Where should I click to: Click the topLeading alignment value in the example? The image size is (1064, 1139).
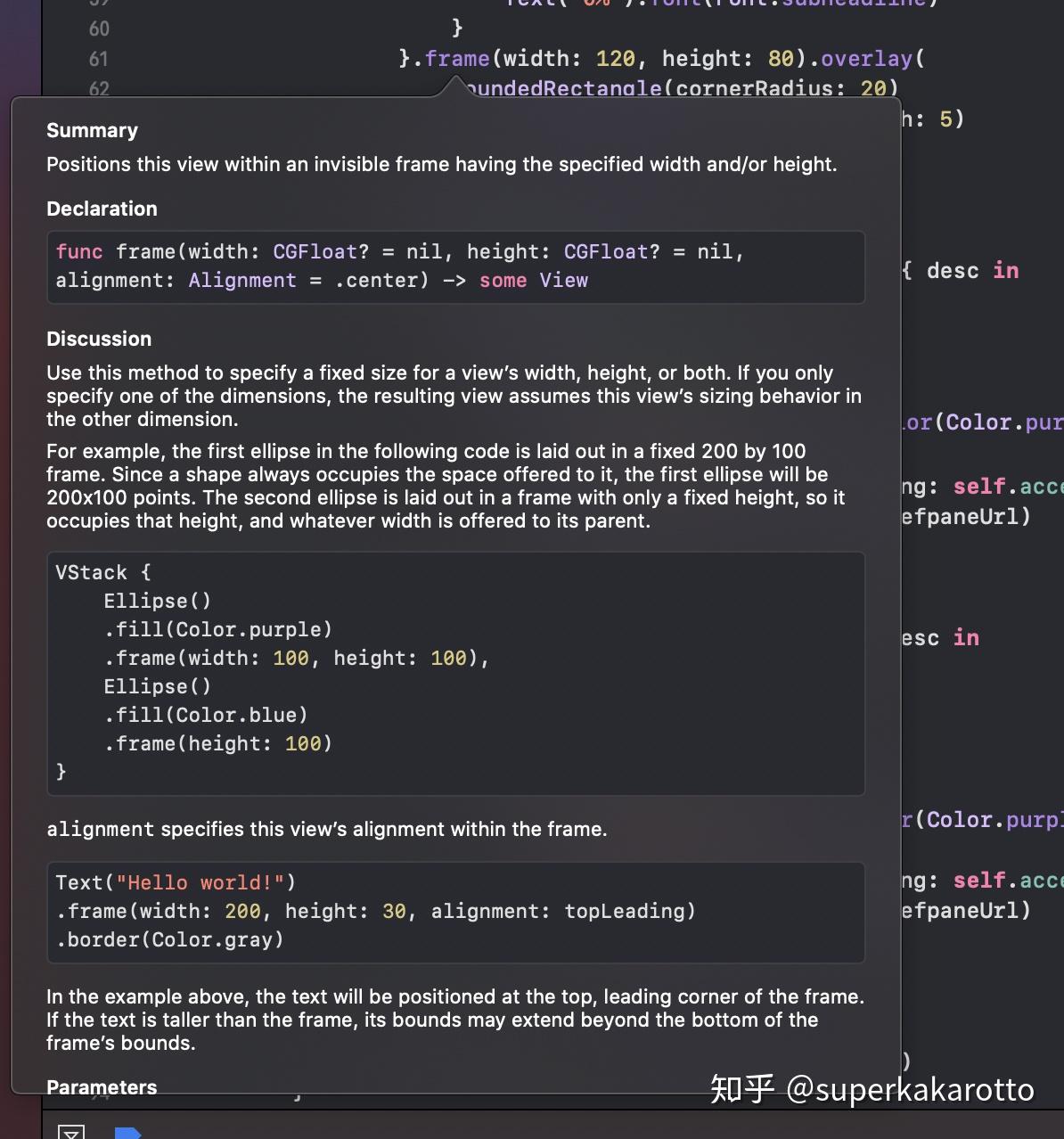click(627, 911)
